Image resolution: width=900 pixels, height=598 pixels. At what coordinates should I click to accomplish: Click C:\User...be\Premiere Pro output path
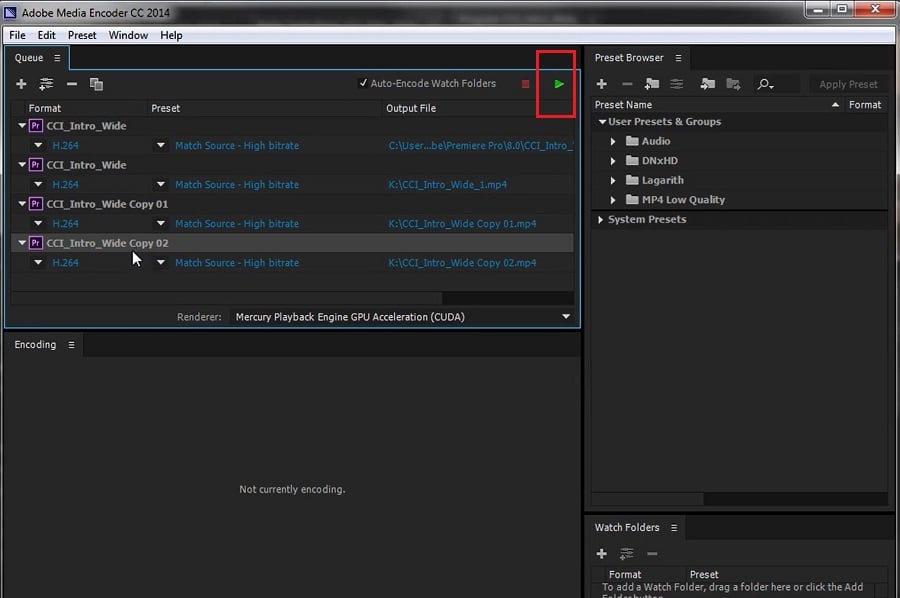[481, 146]
